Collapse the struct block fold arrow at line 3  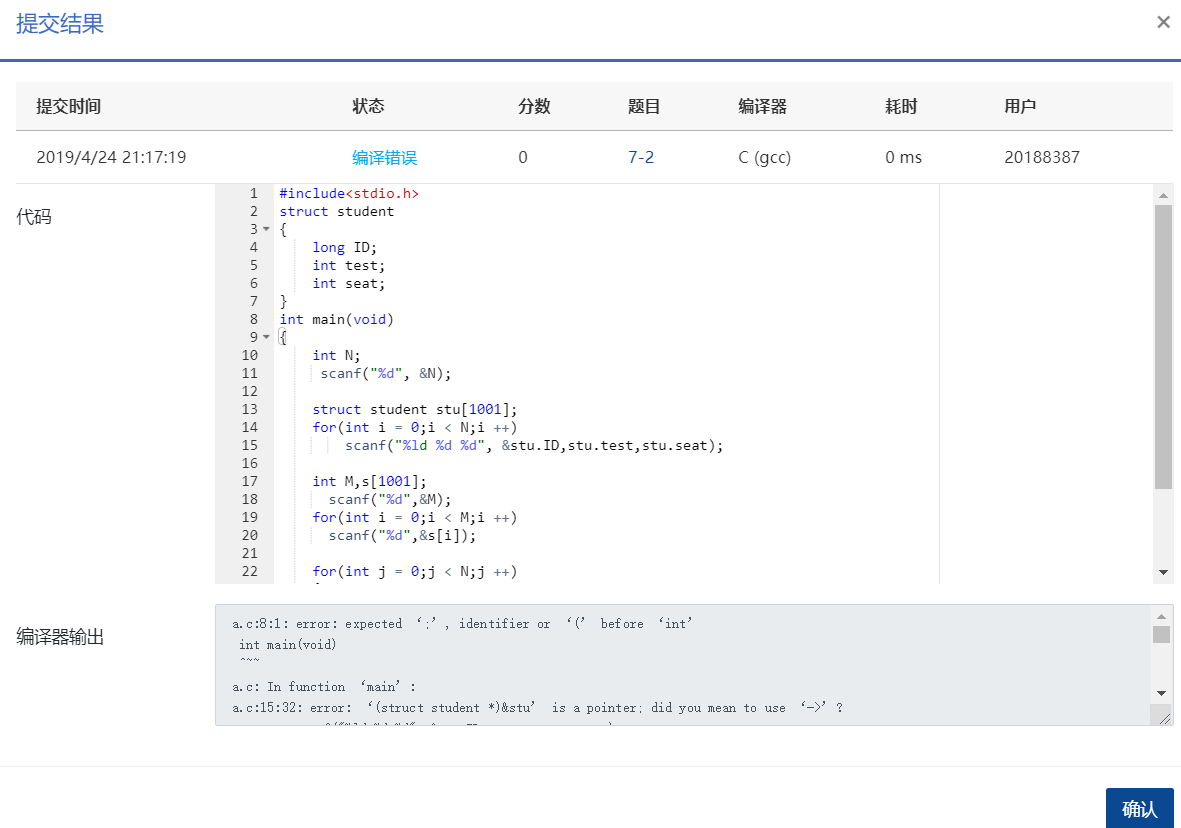pyautogui.click(x=266, y=229)
